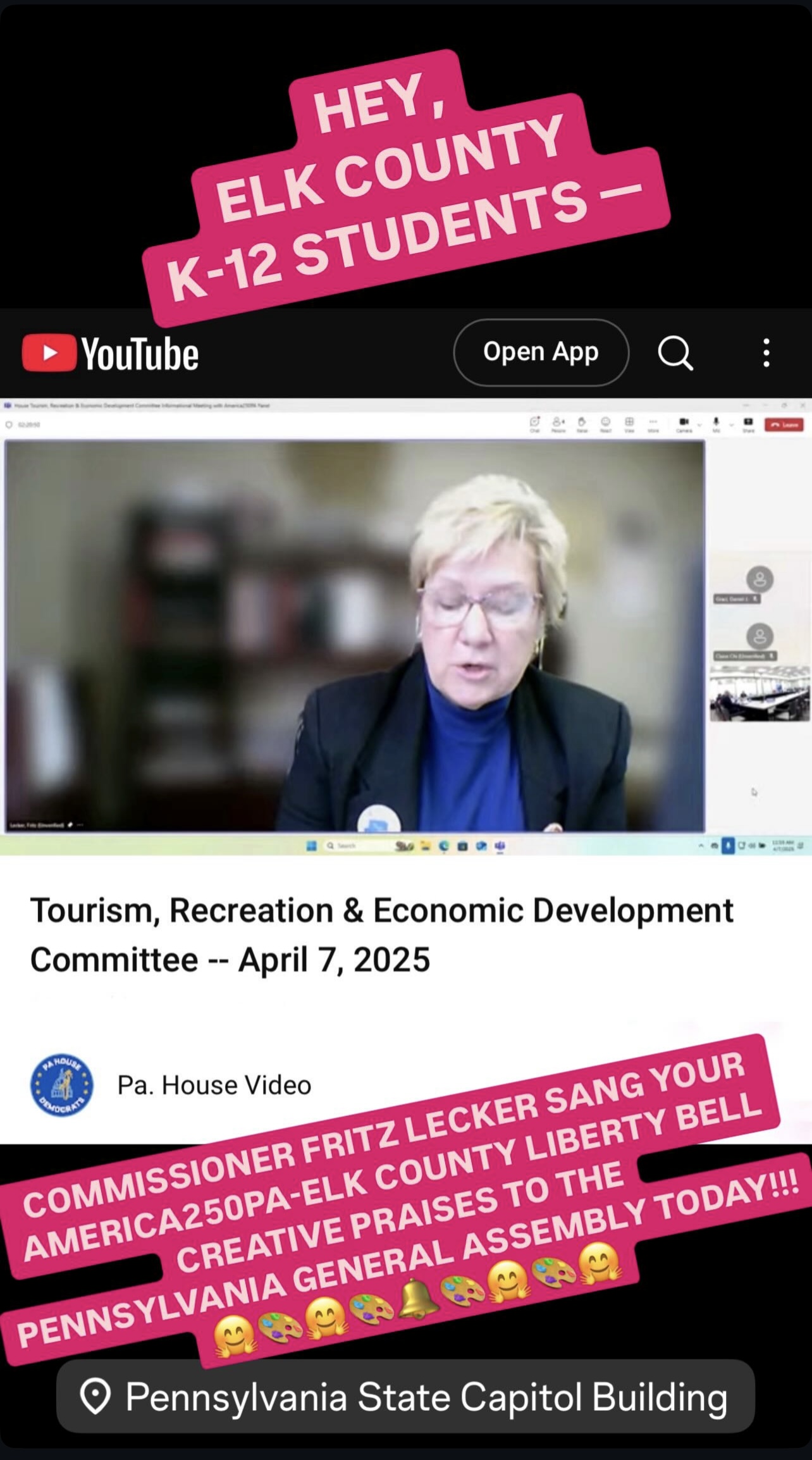Tap the Open App button
This screenshot has height=1460, width=812.
click(x=541, y=352)
